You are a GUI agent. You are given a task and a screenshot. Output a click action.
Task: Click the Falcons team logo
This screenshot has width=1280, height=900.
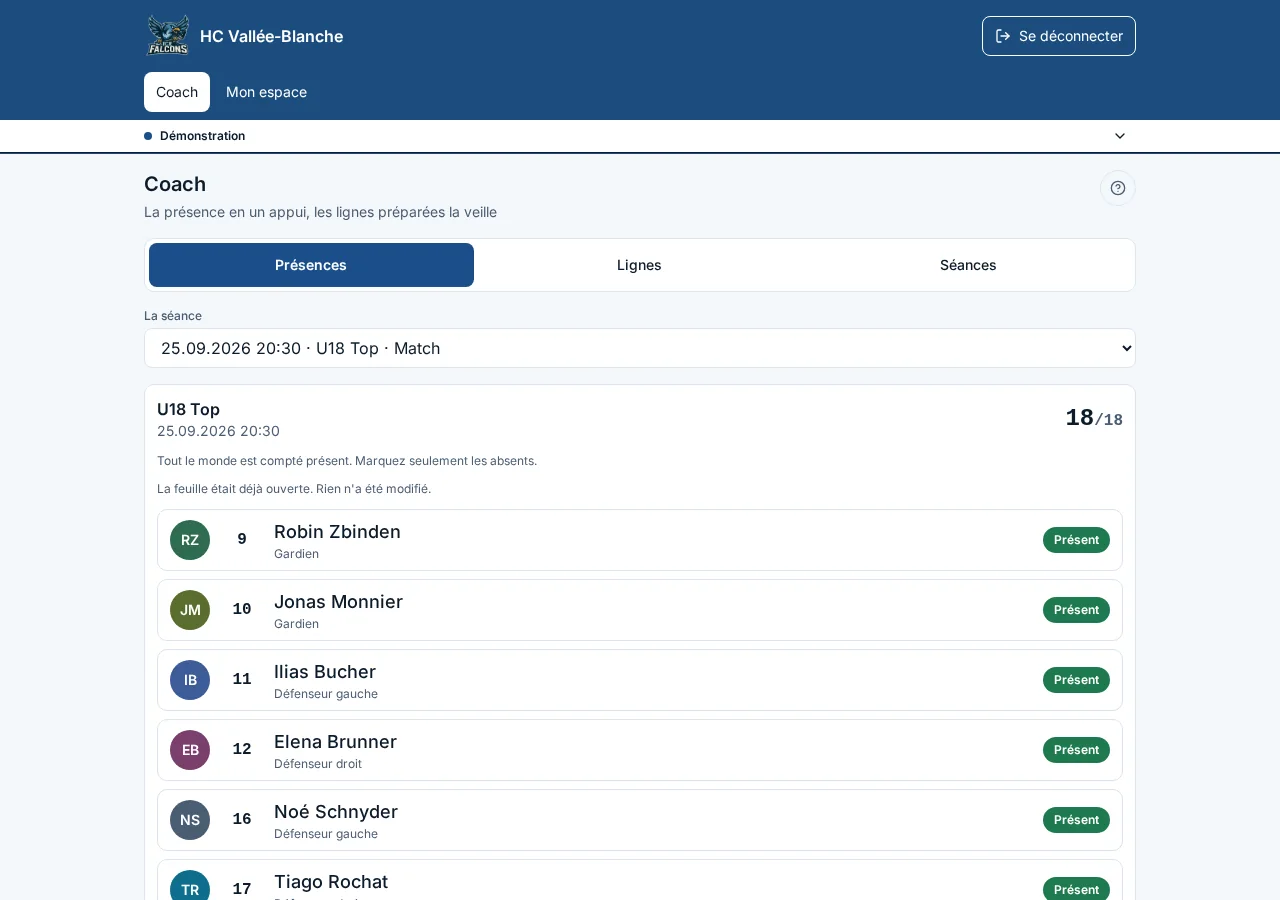tap(168, 36)
